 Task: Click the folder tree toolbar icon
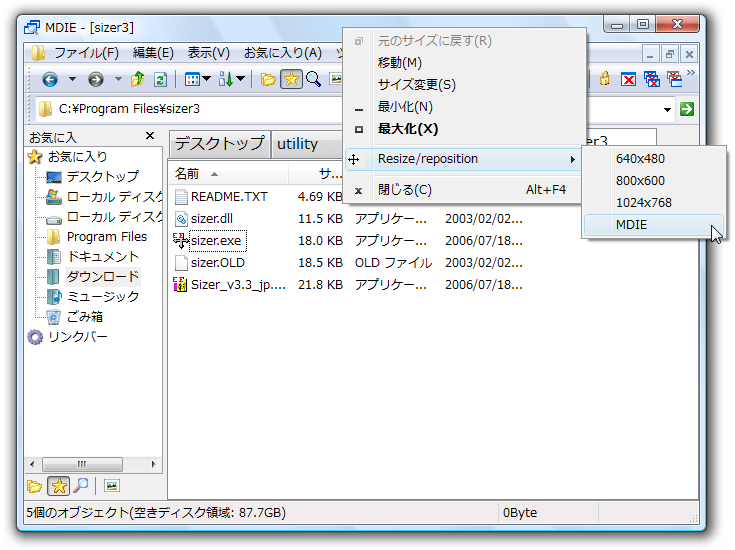pyautogui.click(x=268, y=80)
